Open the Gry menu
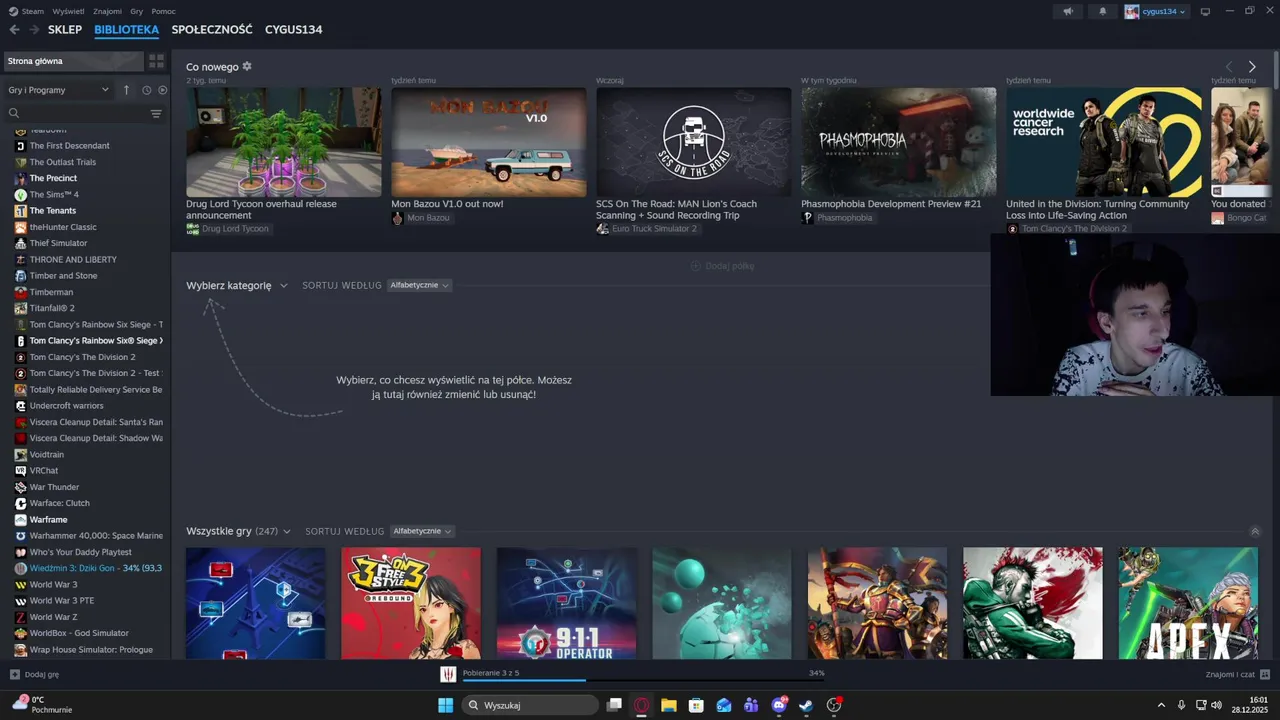 tap(137, 11)
